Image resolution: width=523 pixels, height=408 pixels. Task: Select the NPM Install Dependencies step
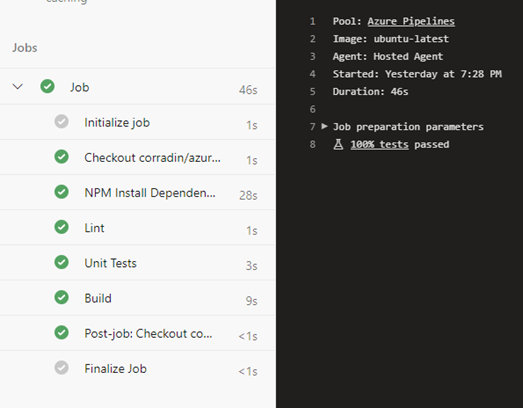click(137, 192)
